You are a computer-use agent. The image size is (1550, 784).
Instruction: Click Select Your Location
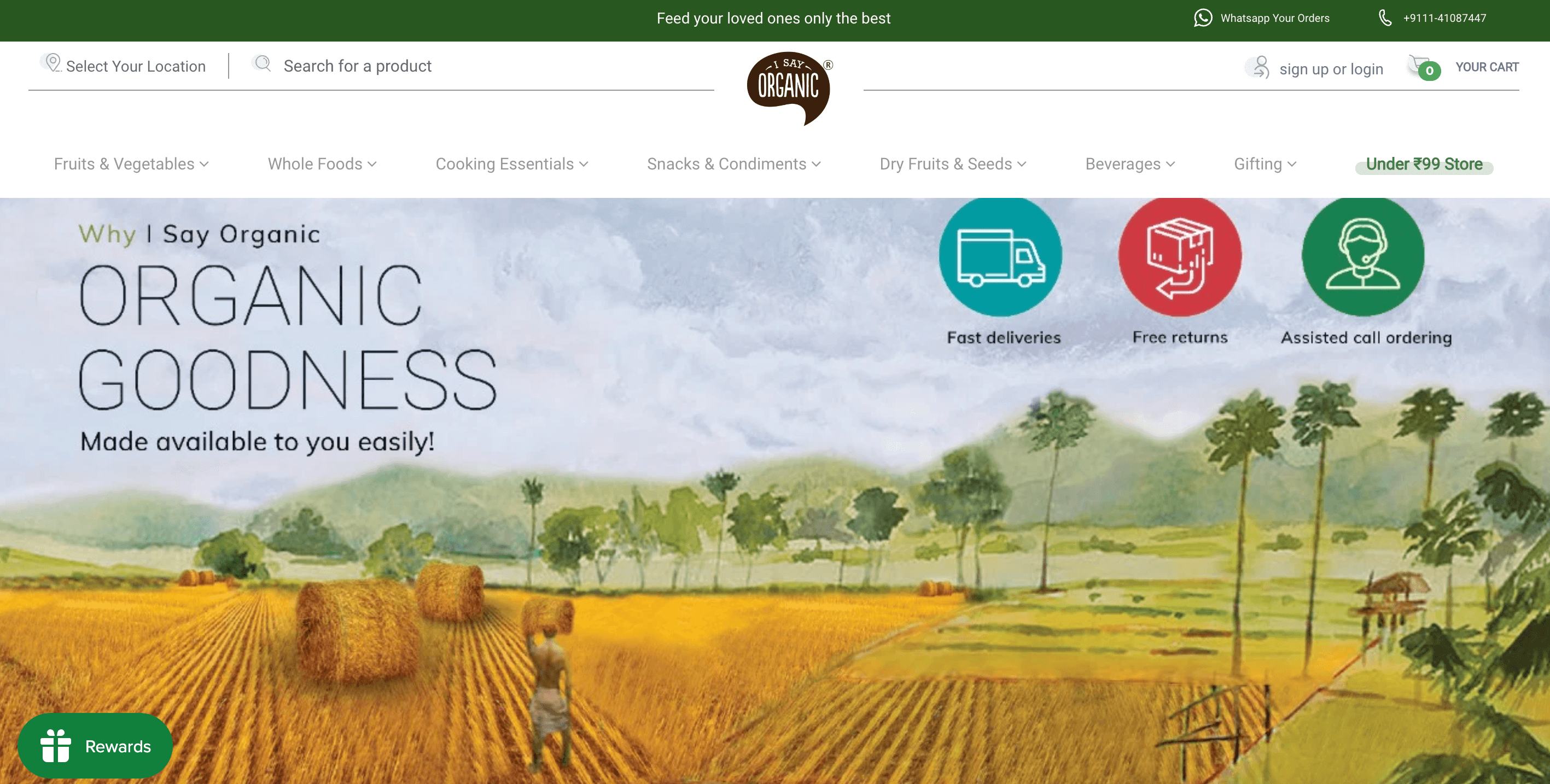point(136,66)
